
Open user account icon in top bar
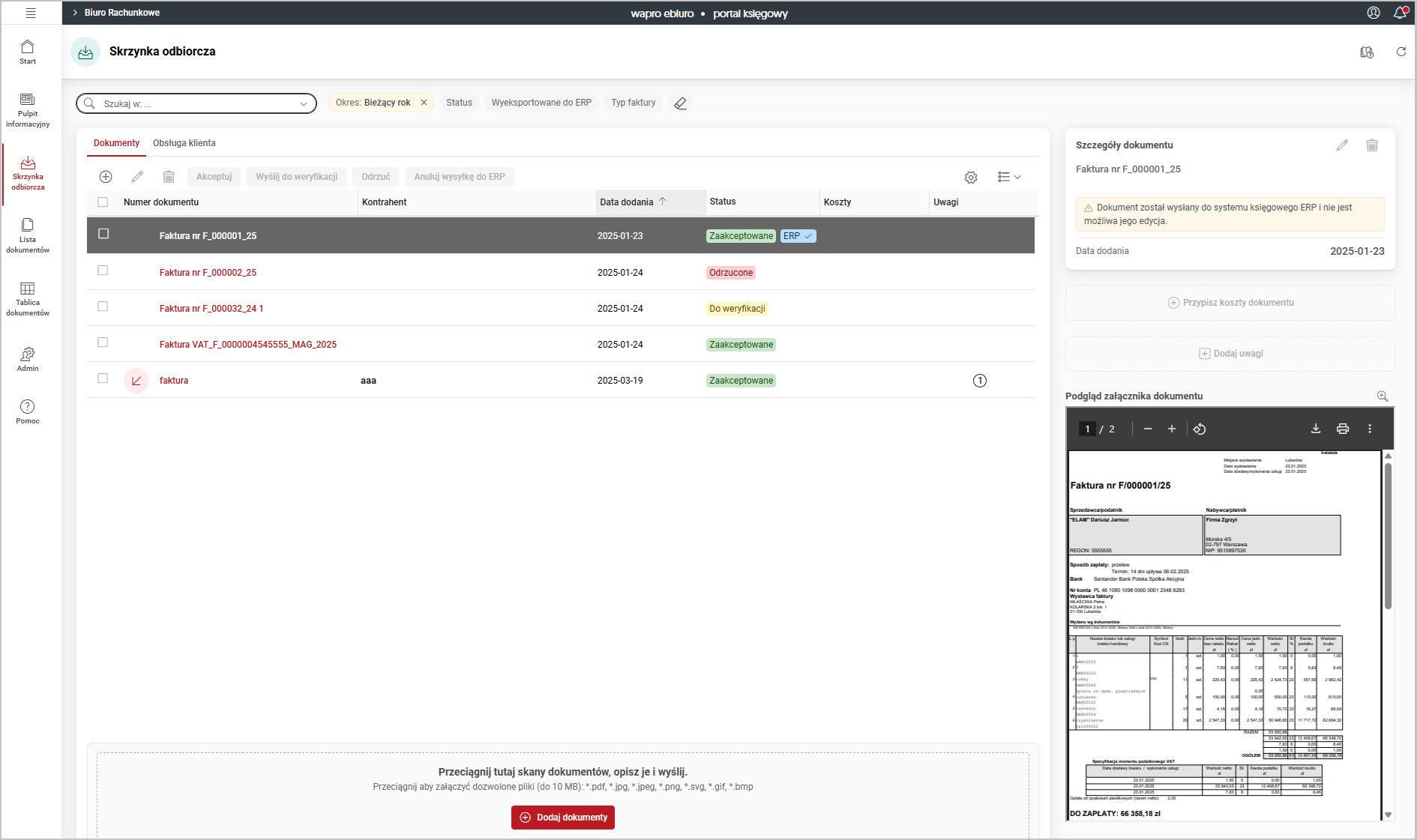(1374, 13)
